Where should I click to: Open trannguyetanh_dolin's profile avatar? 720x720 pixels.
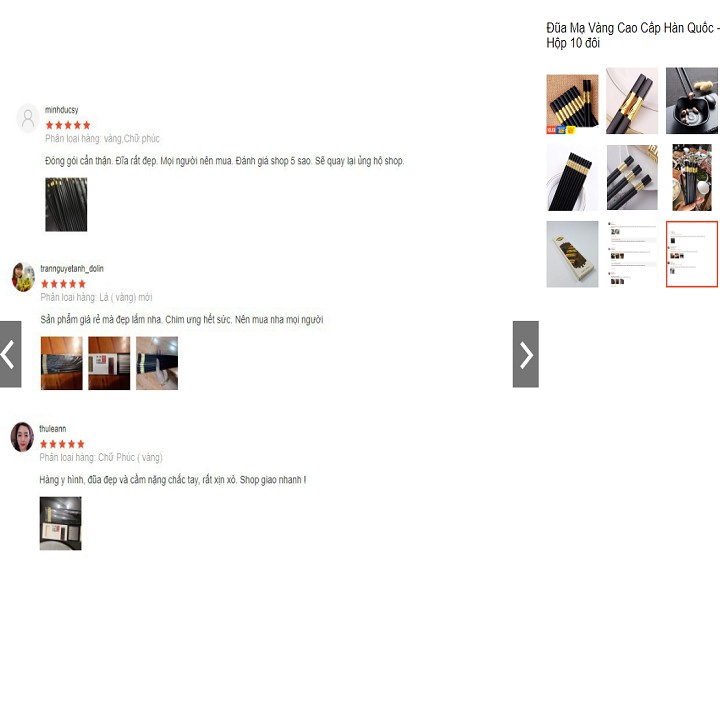coord(23,277)
